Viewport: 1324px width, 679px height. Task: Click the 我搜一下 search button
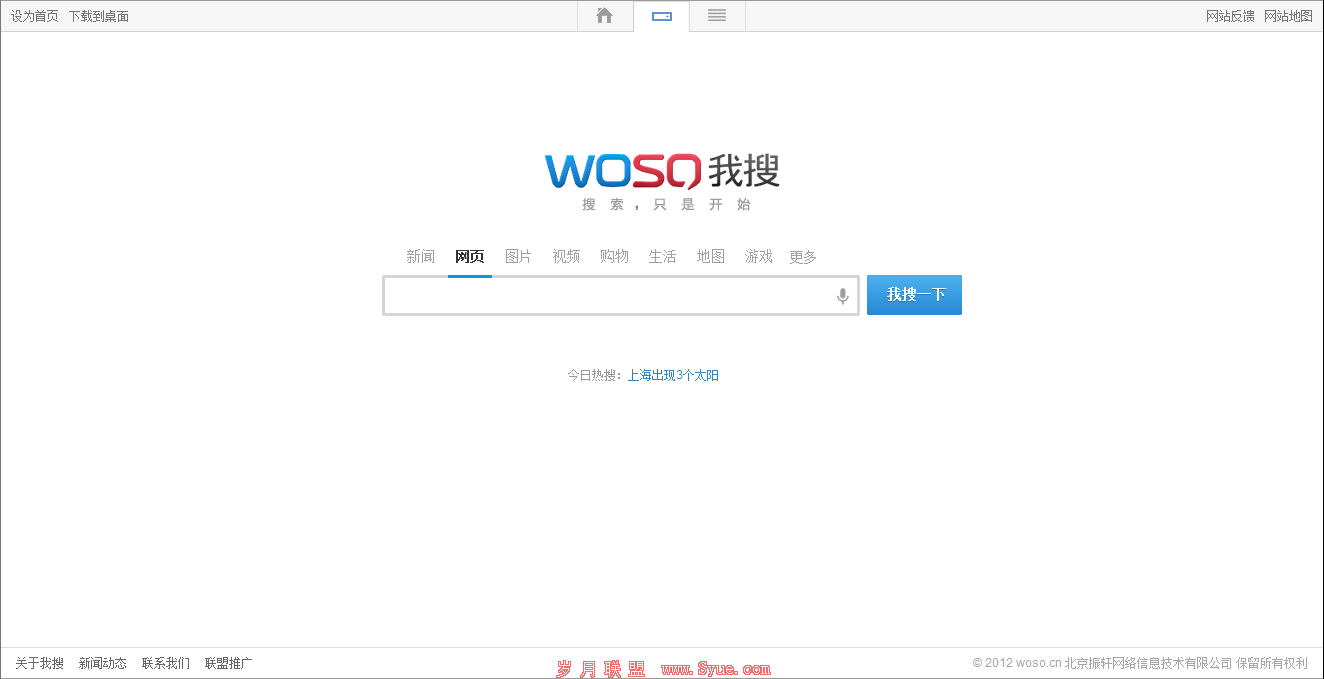tap(914, 295)
